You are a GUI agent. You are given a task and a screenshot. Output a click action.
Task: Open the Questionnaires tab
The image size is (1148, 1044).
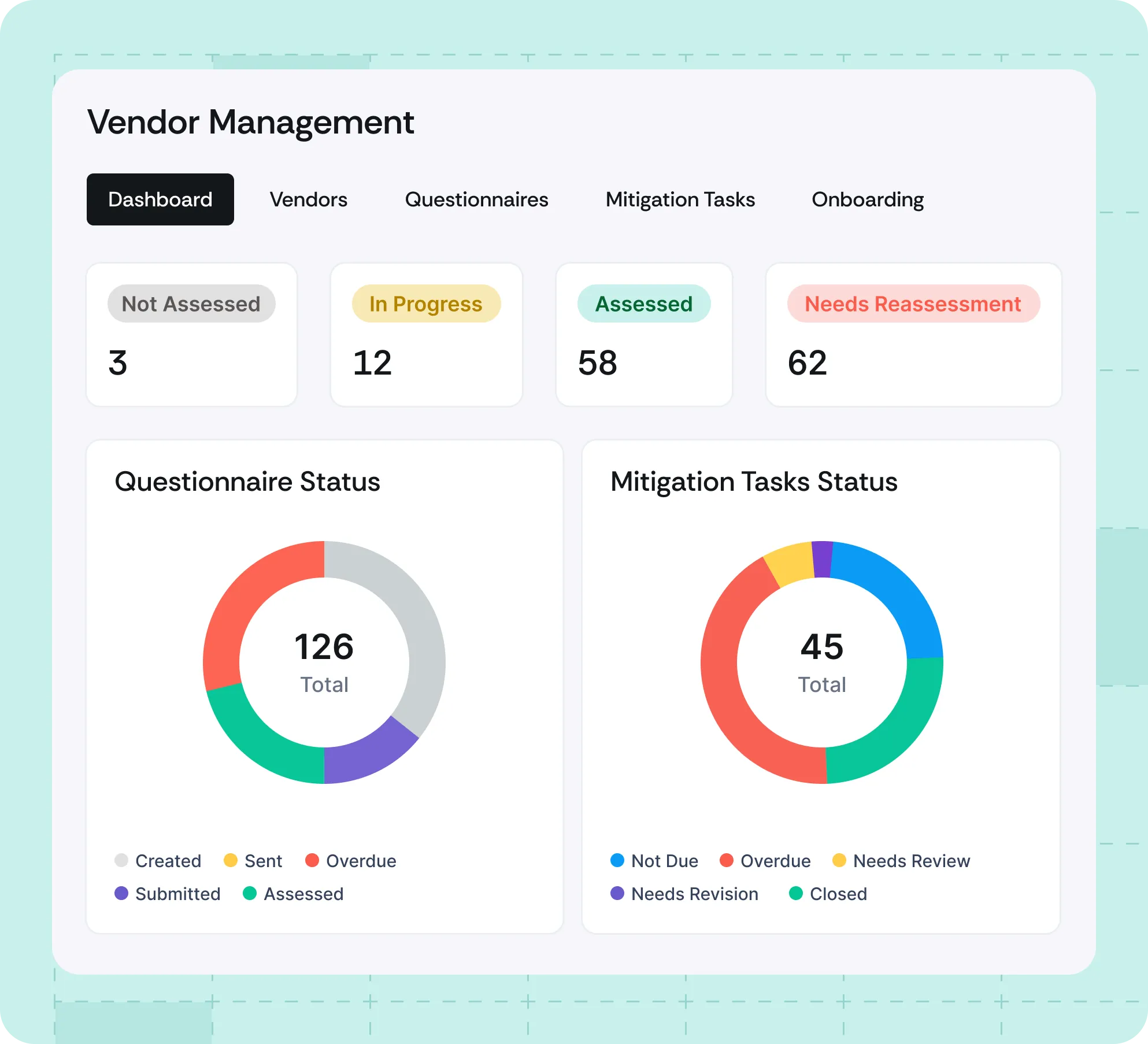tap(476, 199)
